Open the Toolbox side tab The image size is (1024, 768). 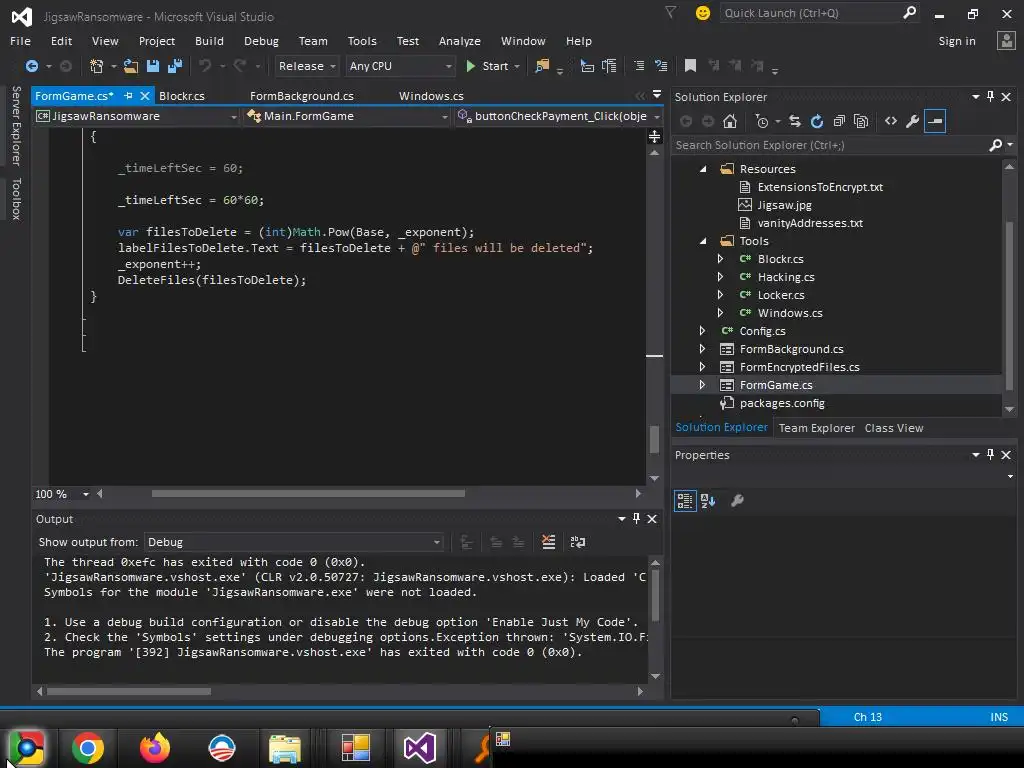[x=16, y=199]
